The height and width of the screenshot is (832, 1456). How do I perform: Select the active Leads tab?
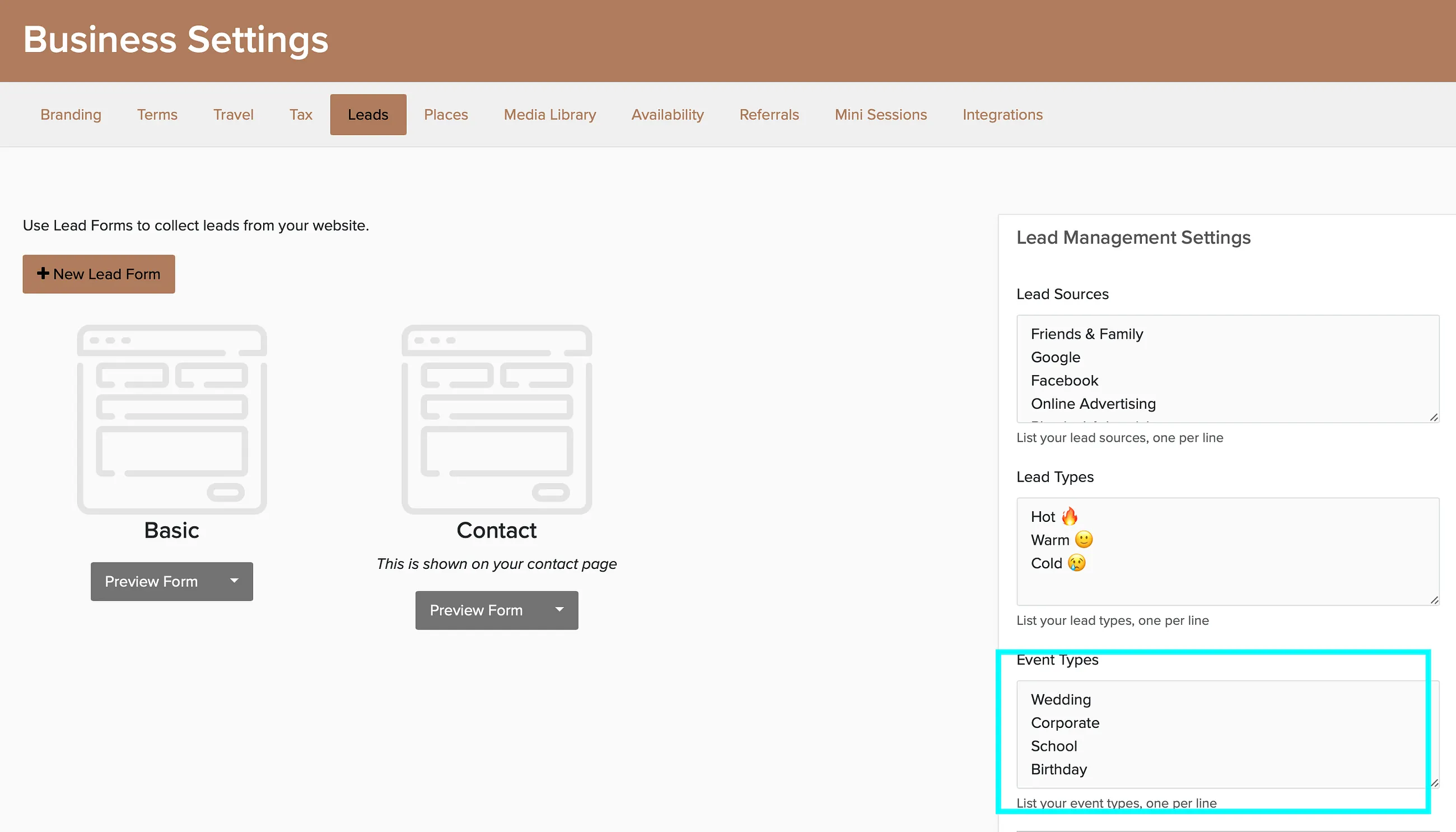point(368,114)
